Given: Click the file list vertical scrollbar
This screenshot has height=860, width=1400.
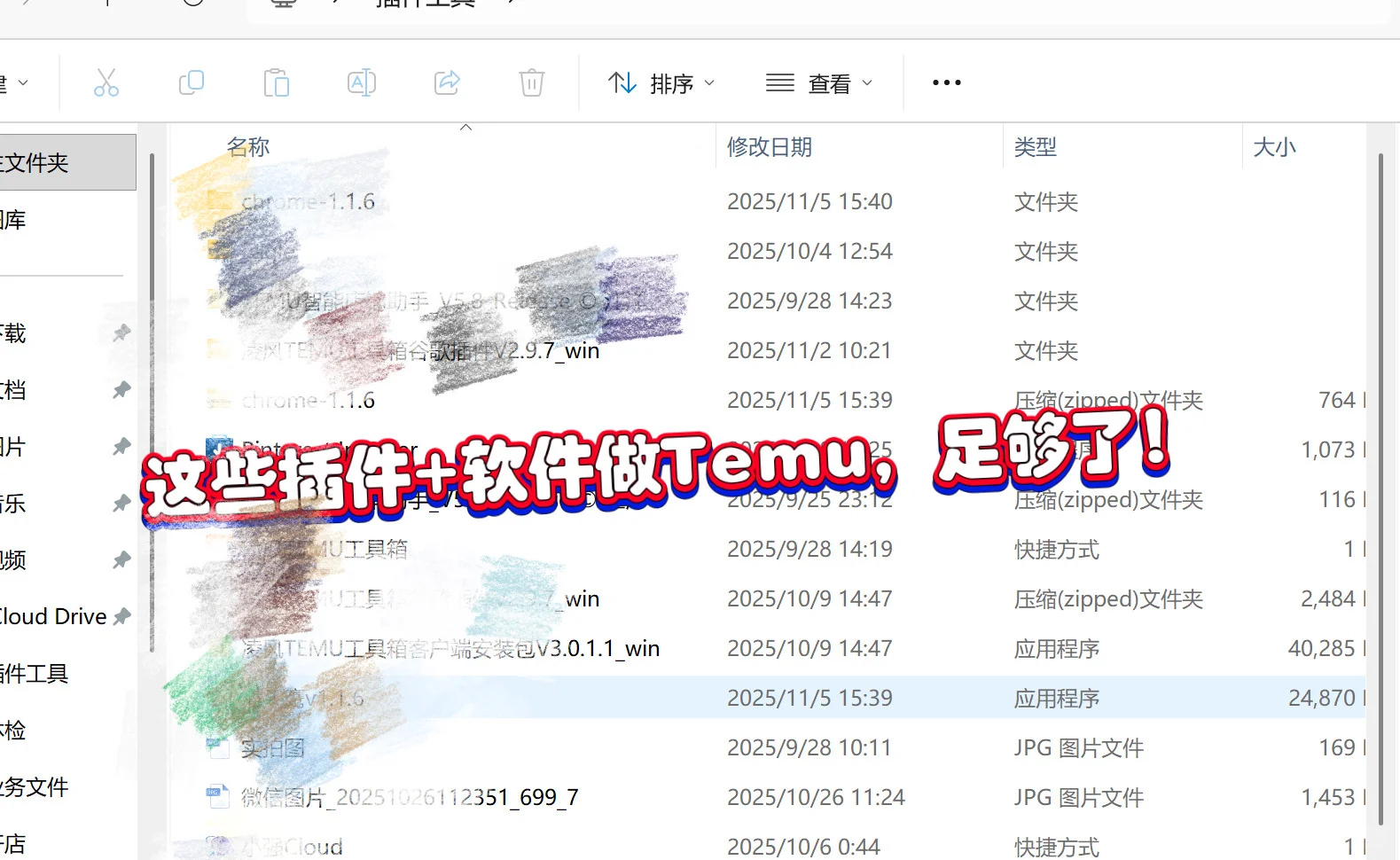Looking at the screenshot, I should 1380,488.
